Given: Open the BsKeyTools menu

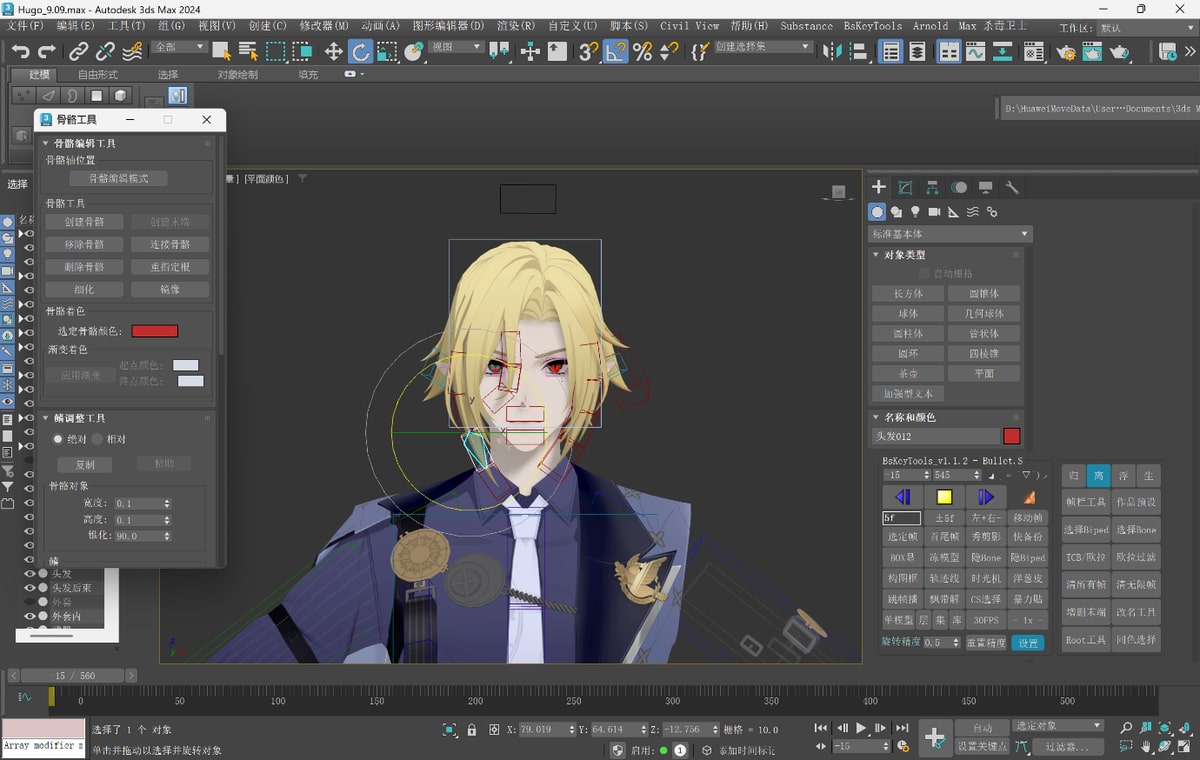Looking at the screenshot, I should point(873,25).
